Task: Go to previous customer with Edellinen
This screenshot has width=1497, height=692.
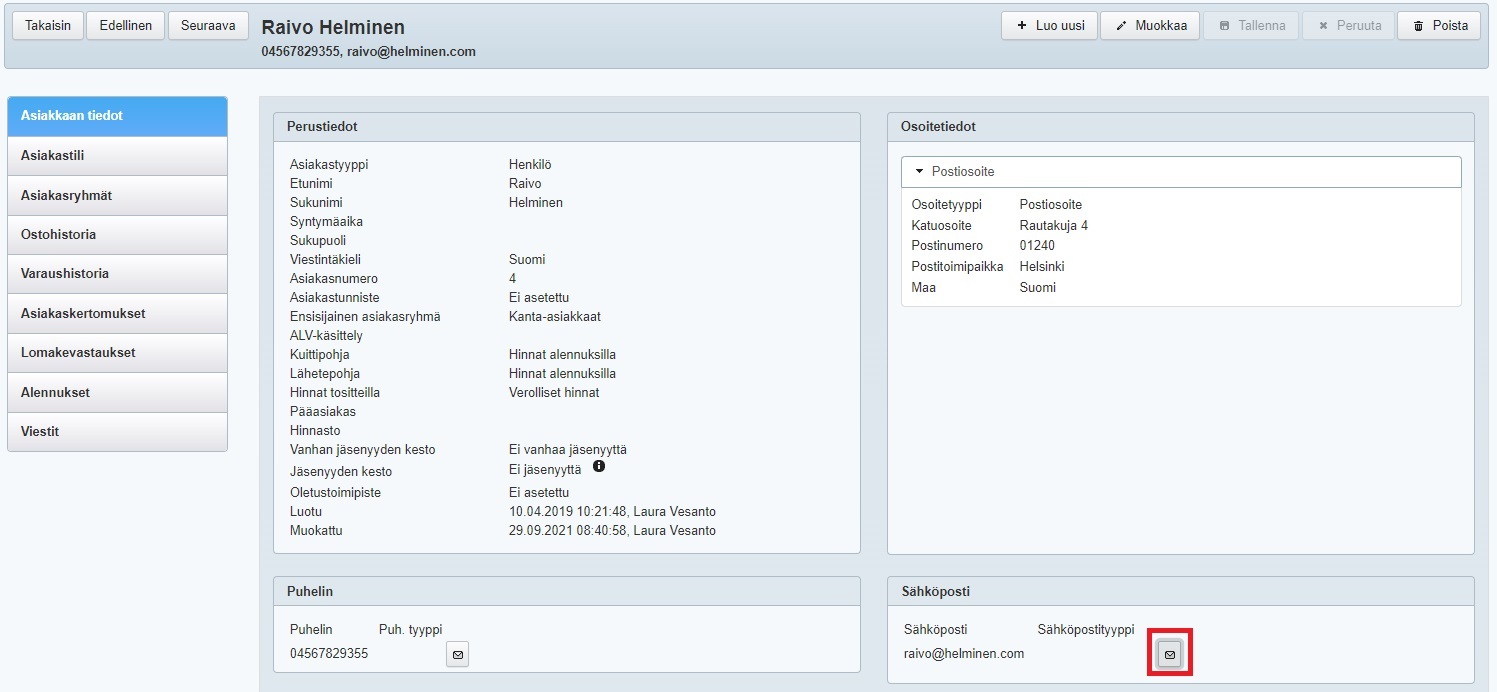Action: tap(126, 26)
